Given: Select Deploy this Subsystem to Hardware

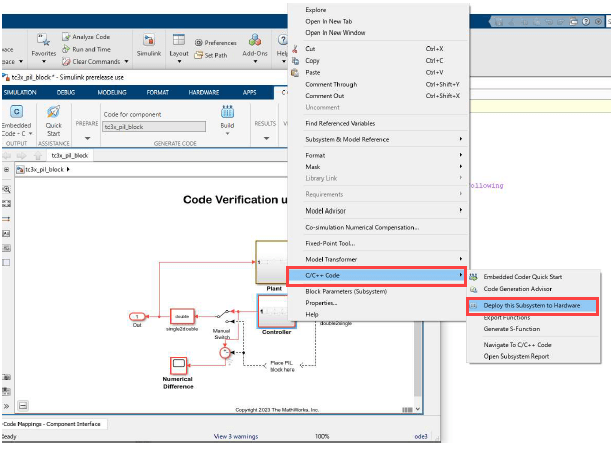Looking at the screenshot, I should tap(531, 306).
